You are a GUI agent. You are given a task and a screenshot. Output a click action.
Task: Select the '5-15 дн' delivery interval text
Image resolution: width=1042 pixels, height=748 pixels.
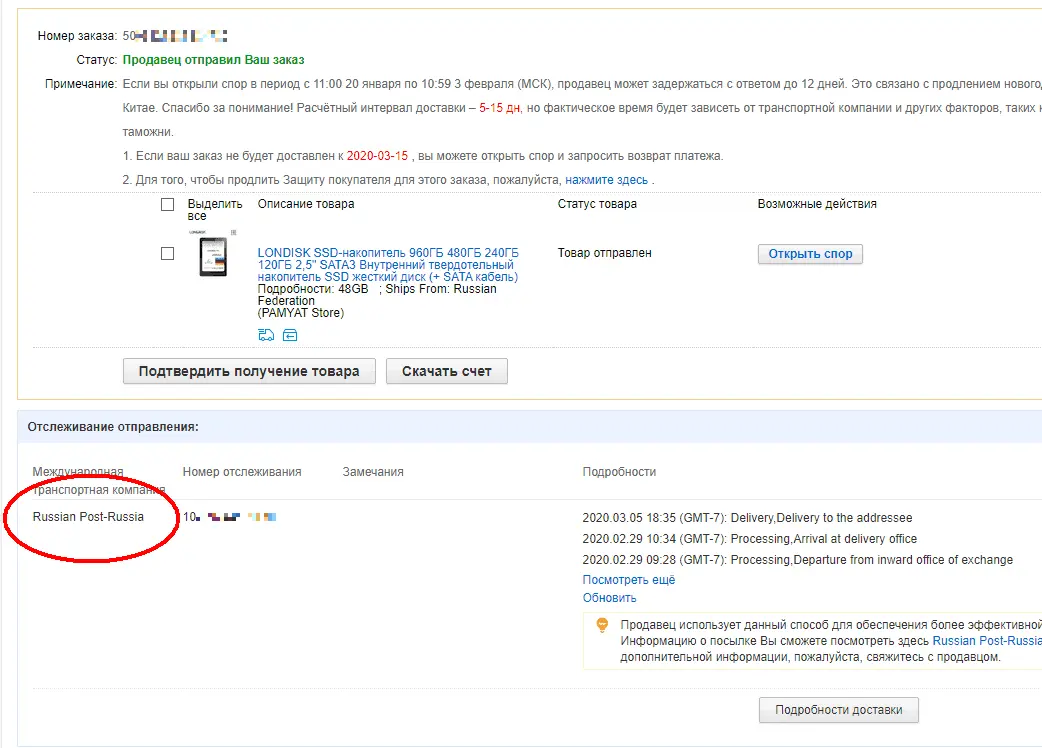pos(500,108)
